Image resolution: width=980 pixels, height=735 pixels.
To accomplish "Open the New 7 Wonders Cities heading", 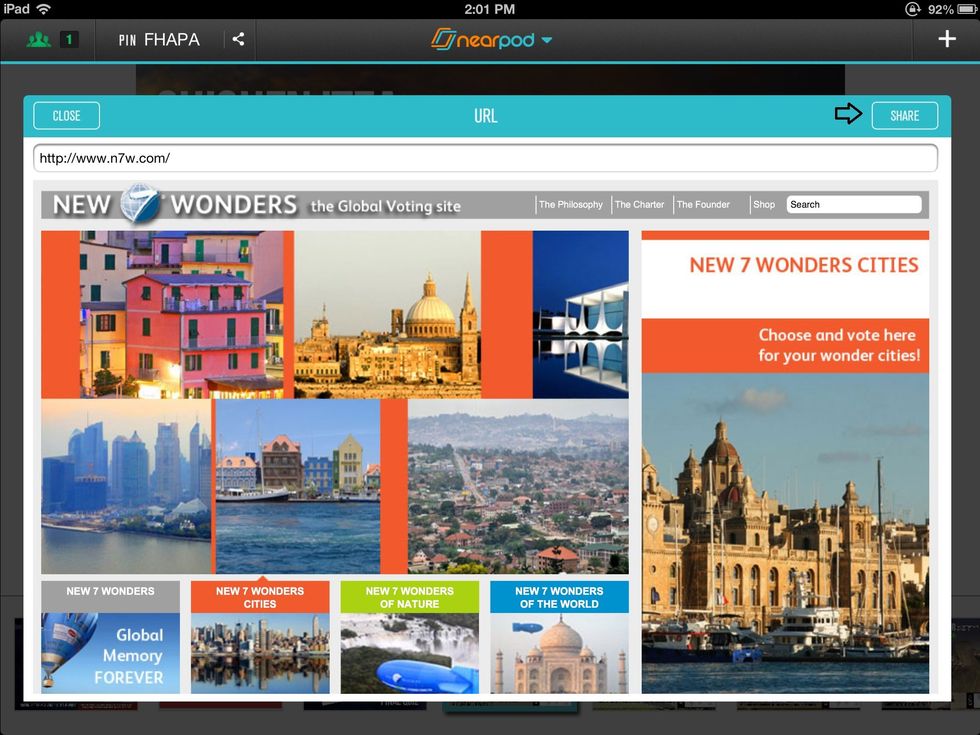I will click(804, 265).
